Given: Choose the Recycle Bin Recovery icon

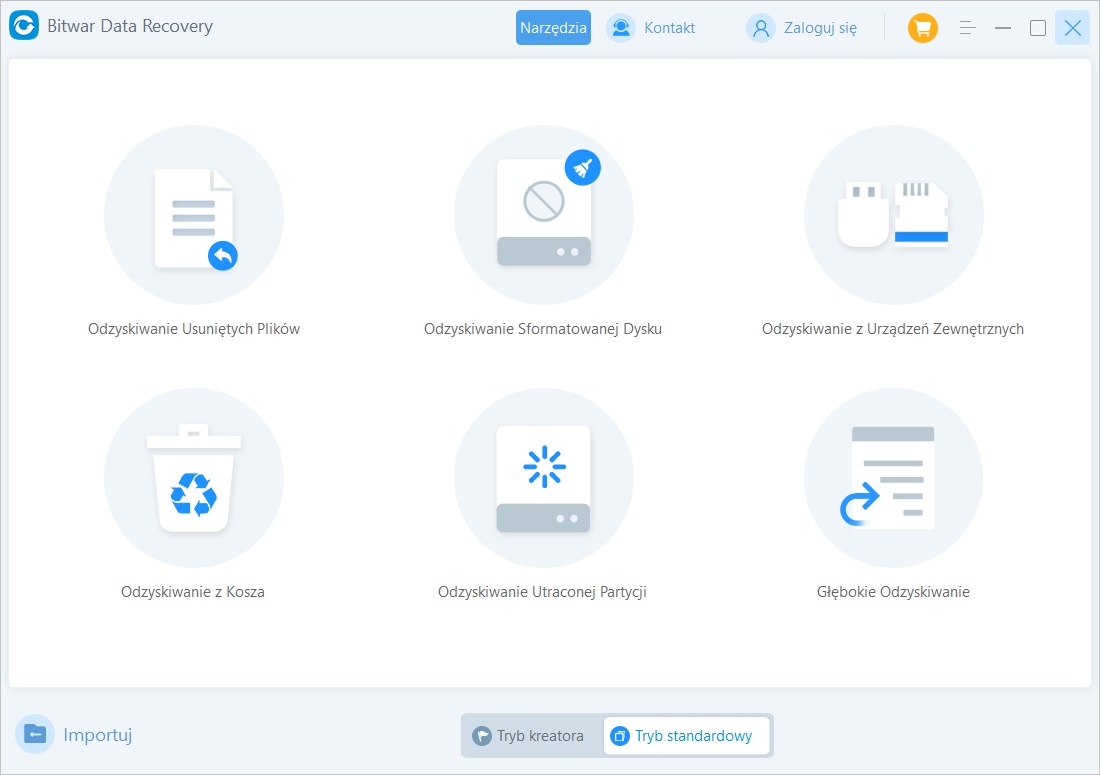Looking at the screenshot, I should (194, 478).
